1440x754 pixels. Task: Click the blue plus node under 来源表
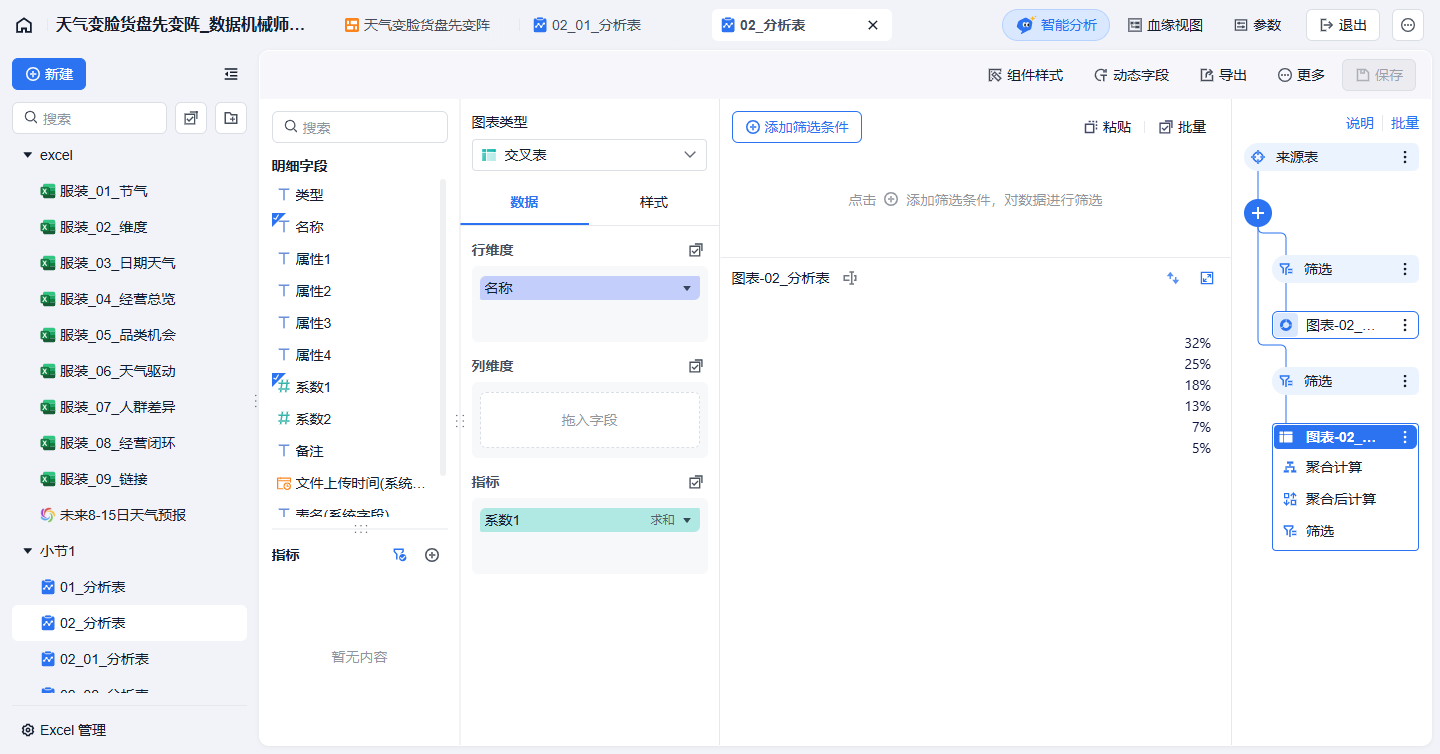pos(1258,213)
